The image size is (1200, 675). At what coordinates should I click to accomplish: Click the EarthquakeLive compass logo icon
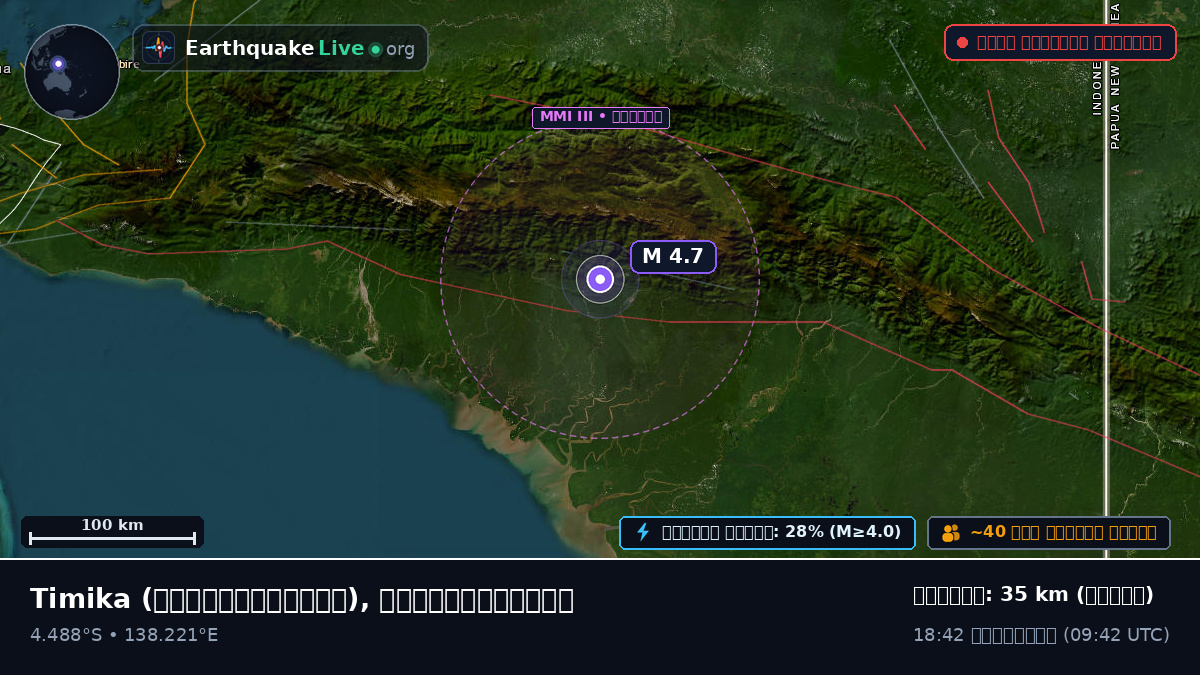point(159,48)
